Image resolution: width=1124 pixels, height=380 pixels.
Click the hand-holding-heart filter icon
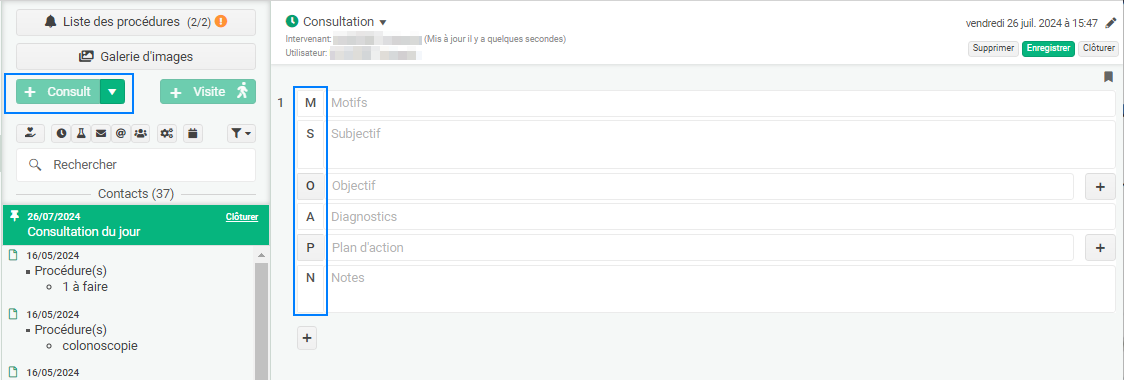(30, 133)
